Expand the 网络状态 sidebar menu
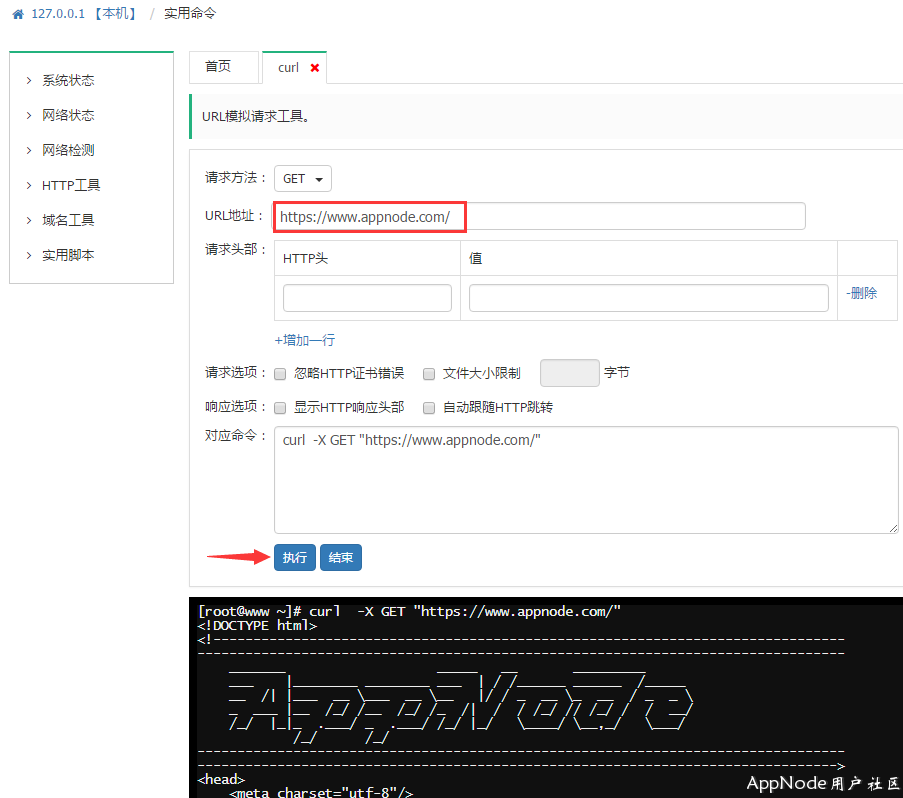903x798 pixels. click(68, 115)
